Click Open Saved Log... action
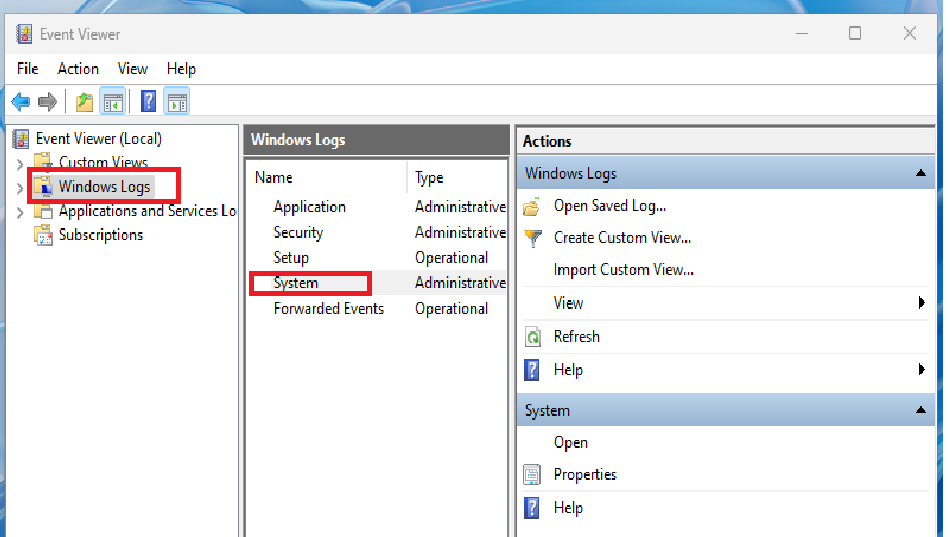The height and width of the screenshot is (537, 950). pos(610,206)
